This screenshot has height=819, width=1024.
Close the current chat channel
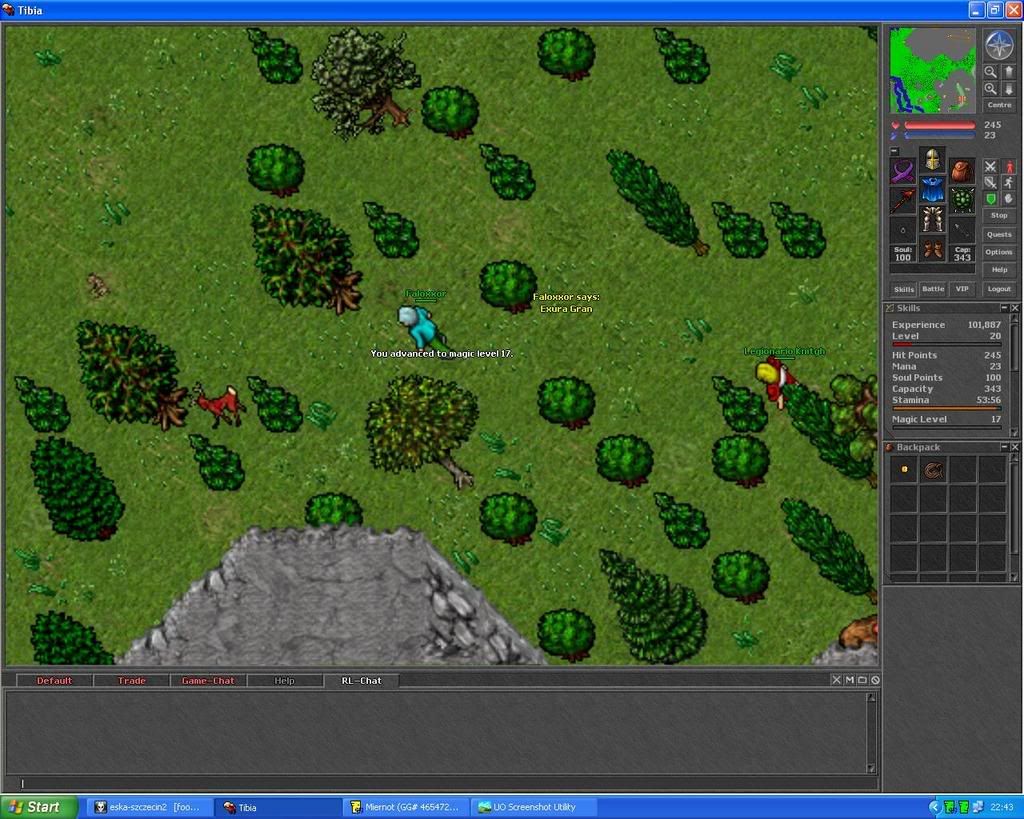point(837,680)
